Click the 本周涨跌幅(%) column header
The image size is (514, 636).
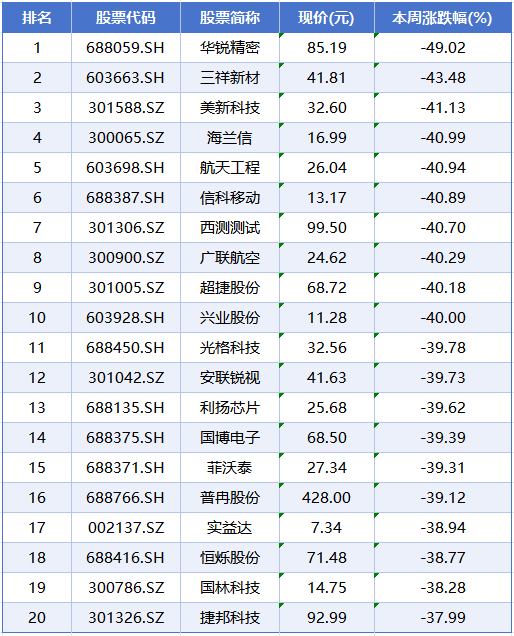443,17
